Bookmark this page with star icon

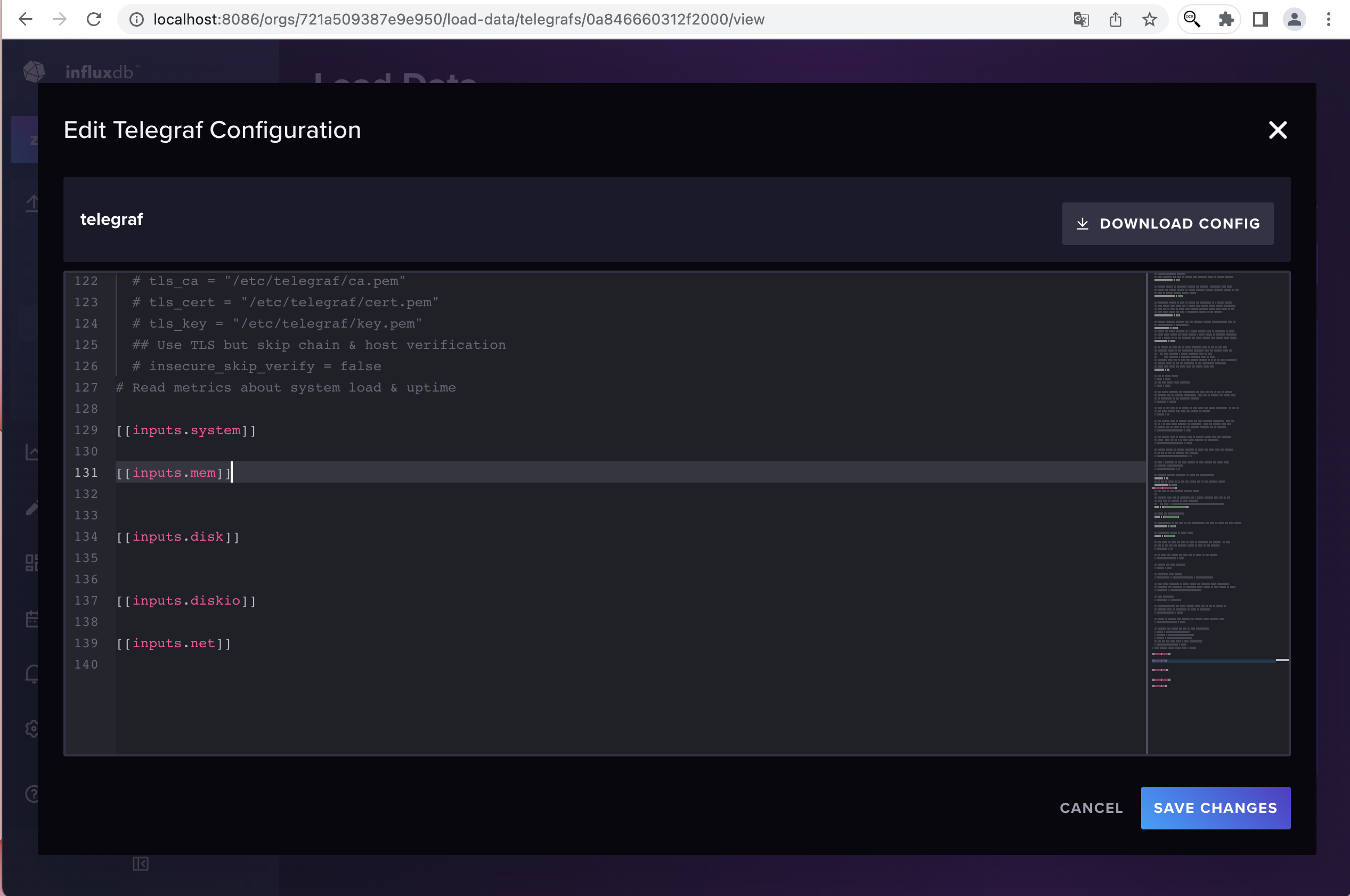1150,19
